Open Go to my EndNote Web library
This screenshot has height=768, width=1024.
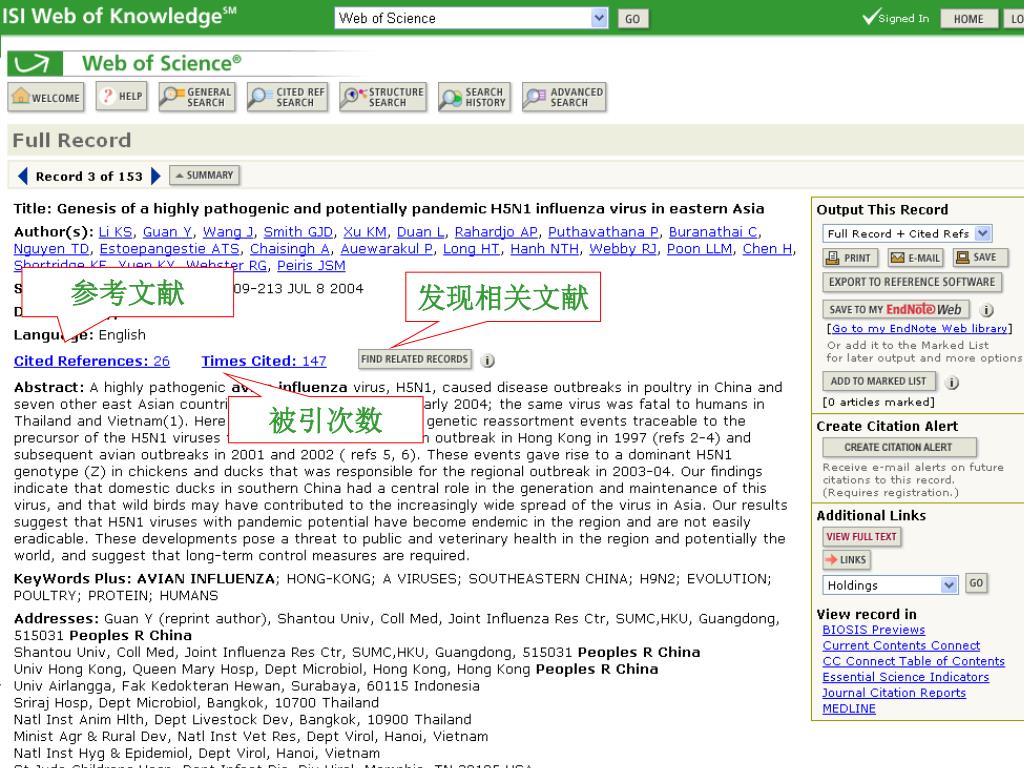[919, 328]
